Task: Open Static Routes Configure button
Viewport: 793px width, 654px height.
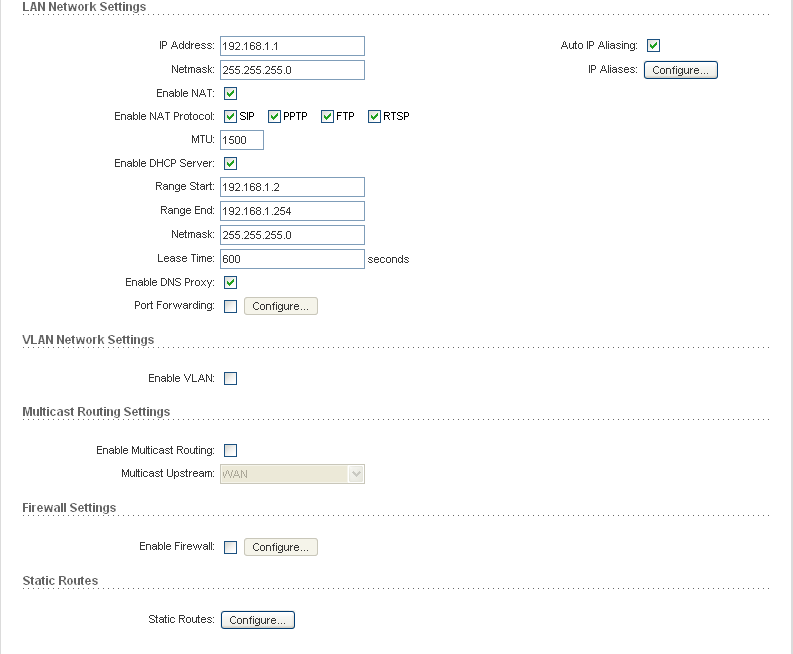Action: point(258,620)
